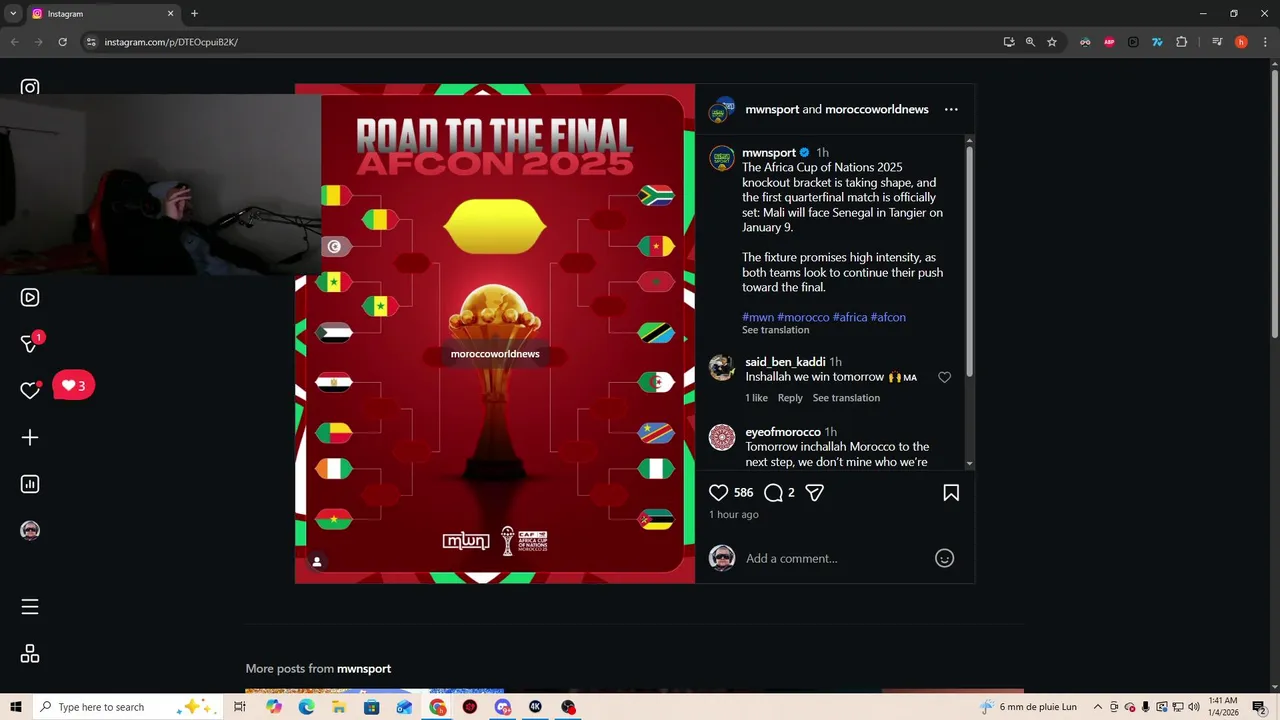Screen dimensions: 1280x720
Task: Open Messages icon with 1 notification badge
Action: [x=30, y=343]
